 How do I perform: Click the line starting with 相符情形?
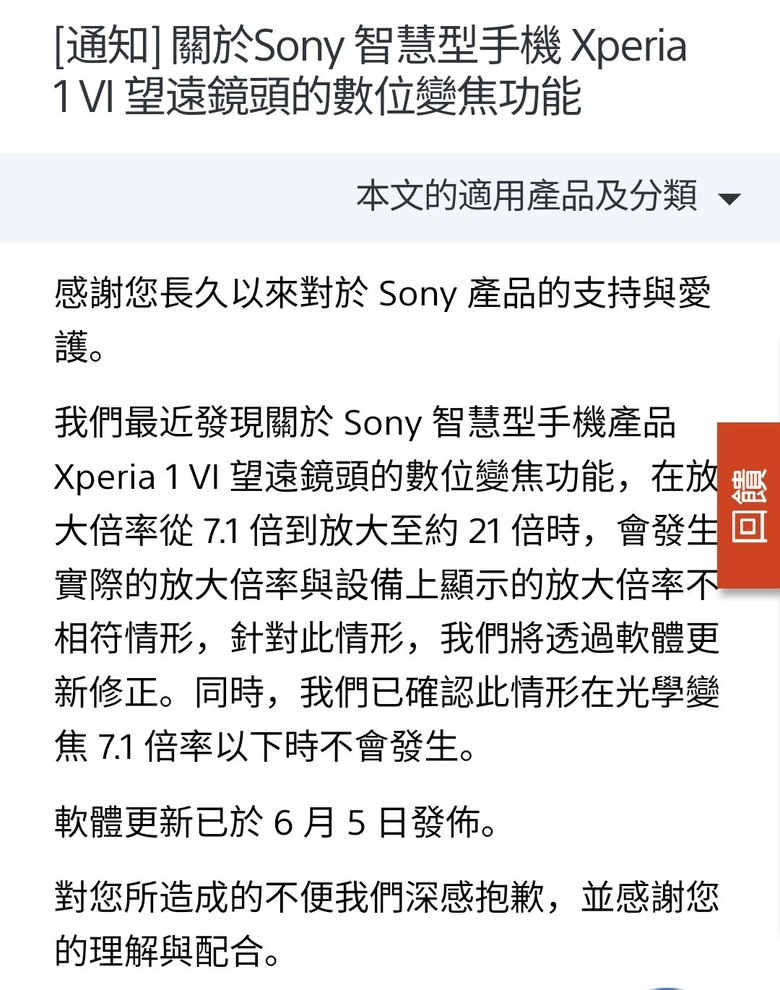[x=386, y=638]
